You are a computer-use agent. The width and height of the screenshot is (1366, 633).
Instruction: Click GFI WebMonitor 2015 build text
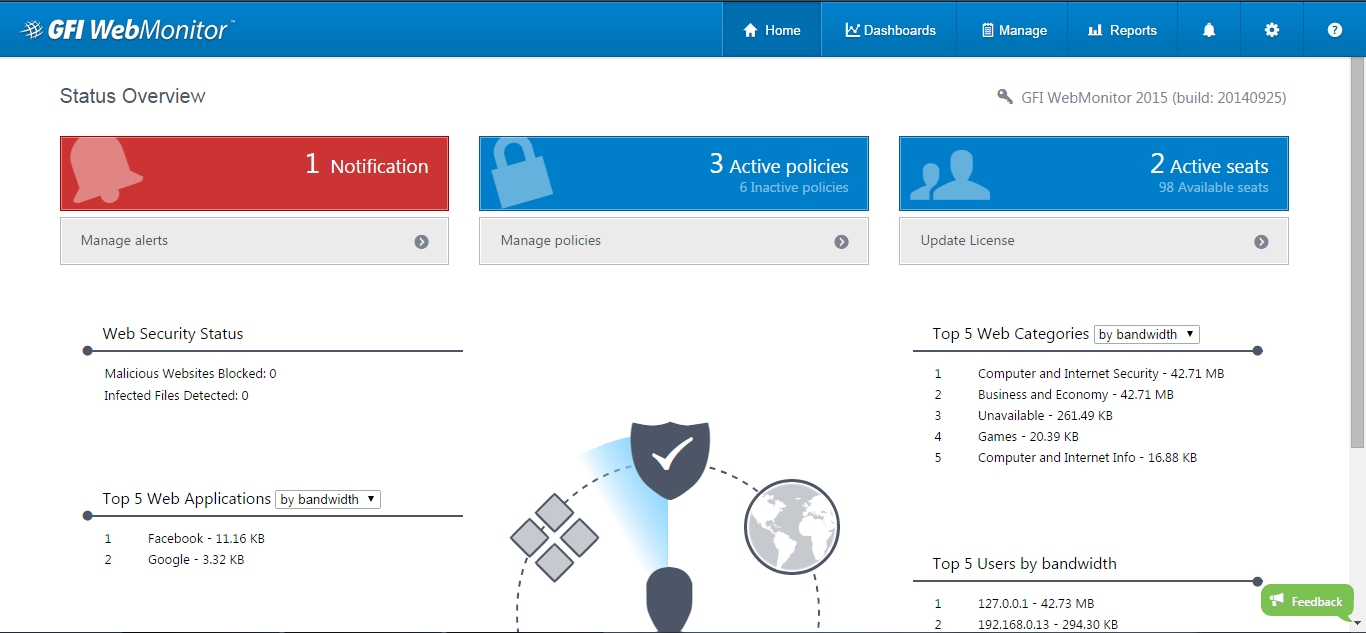(x=1154, y=97)
